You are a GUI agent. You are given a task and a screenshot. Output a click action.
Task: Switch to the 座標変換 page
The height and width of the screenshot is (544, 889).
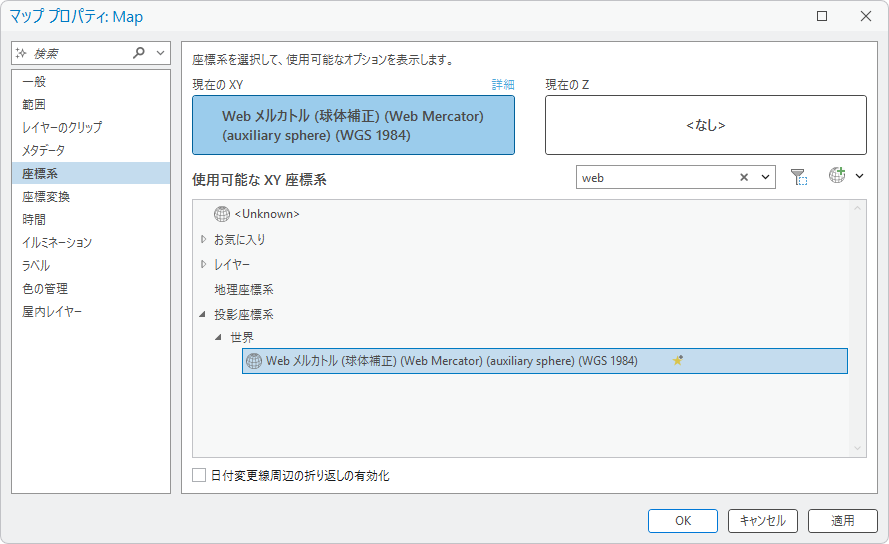coord(46,196)
